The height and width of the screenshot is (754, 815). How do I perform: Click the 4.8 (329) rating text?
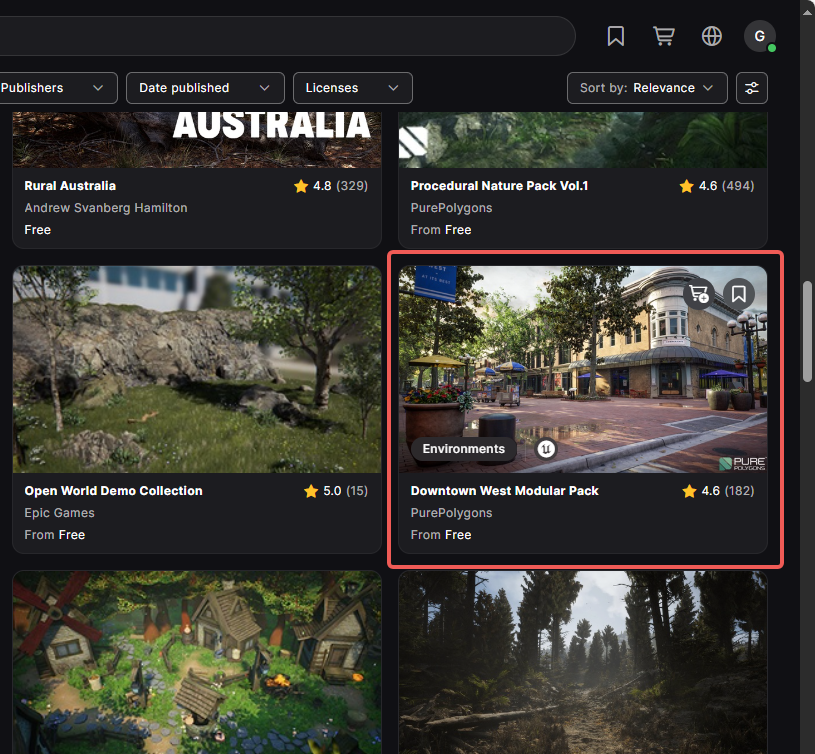coord(340,186)
